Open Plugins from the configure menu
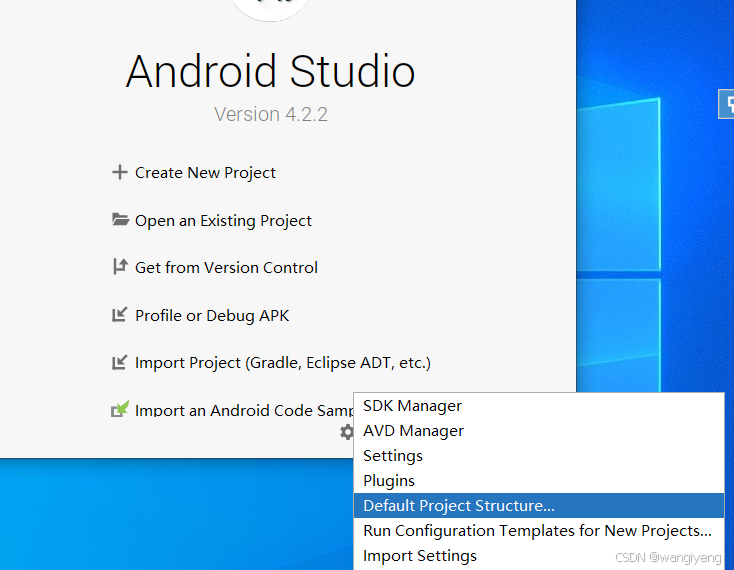The image size is (734, 570). click(539, 481)
